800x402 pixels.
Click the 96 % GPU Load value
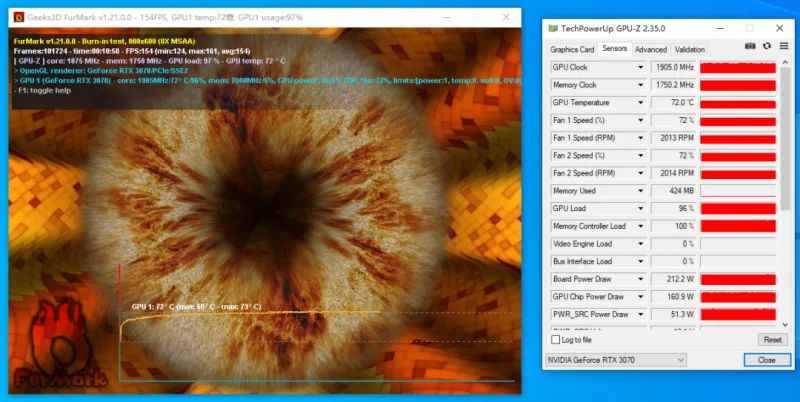tap(673, 208)
